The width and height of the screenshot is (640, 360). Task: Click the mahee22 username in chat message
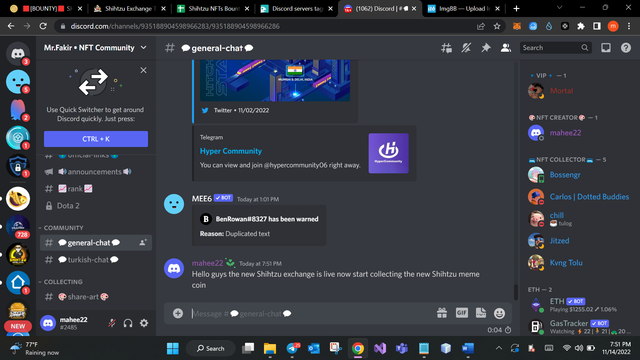pyautogui.click(x=207, y=263)
